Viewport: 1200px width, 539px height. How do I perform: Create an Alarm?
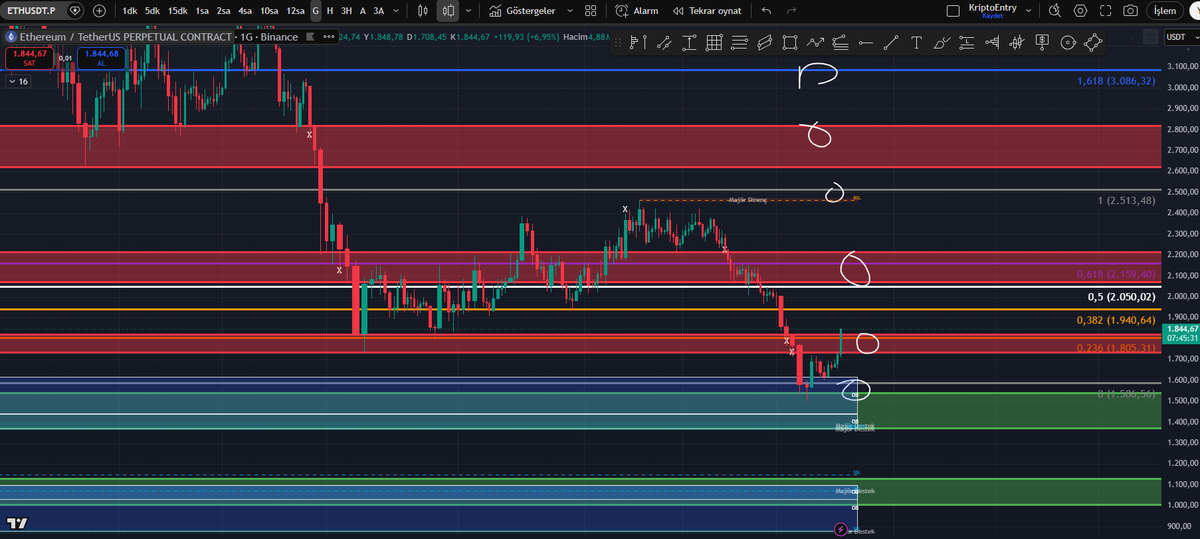coord(636,10)
